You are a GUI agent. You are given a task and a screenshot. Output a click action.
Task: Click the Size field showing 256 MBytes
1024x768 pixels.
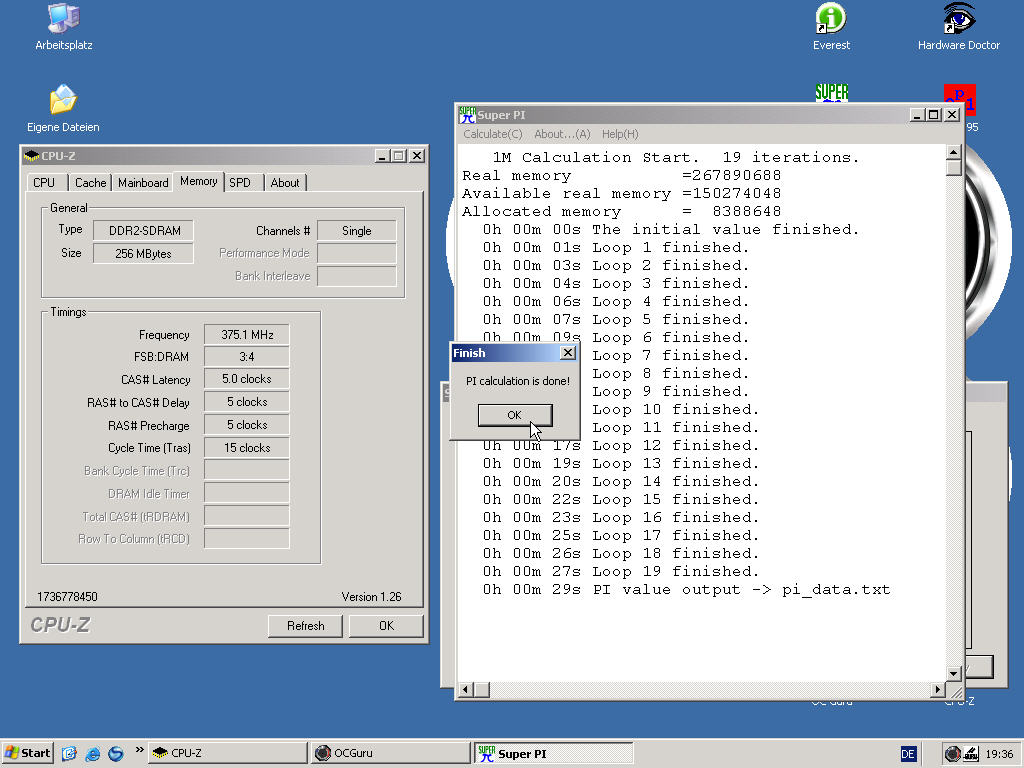click(144, 253)
